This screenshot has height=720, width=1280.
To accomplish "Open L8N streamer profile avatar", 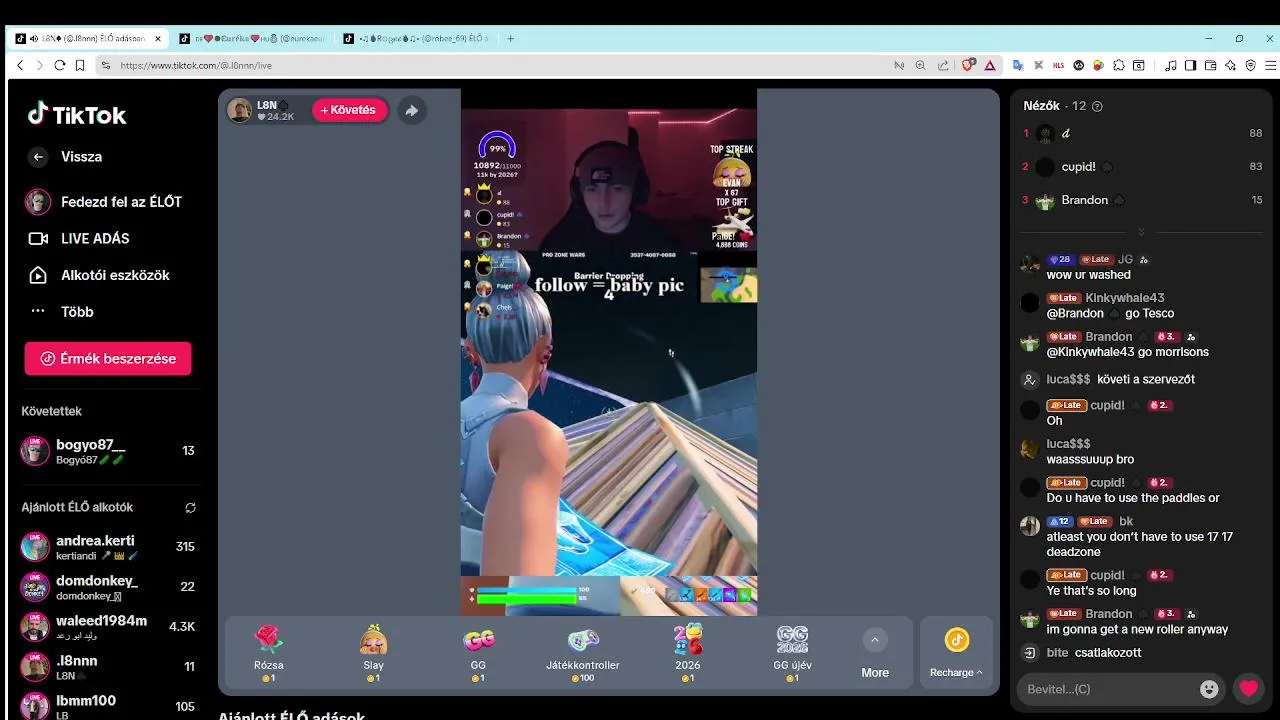I will [x=240, y=110].
